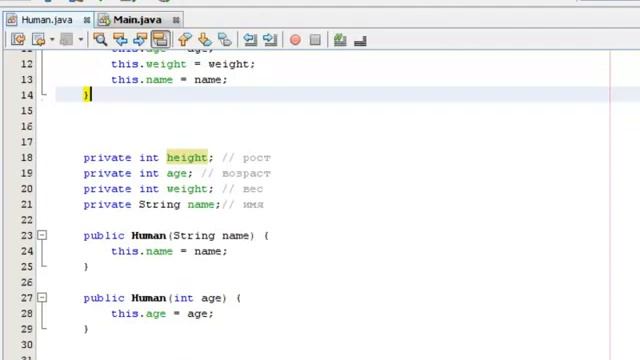Jump to the last edit location
The height and width of the screenshot is (360, 640).
coord(18,40)
